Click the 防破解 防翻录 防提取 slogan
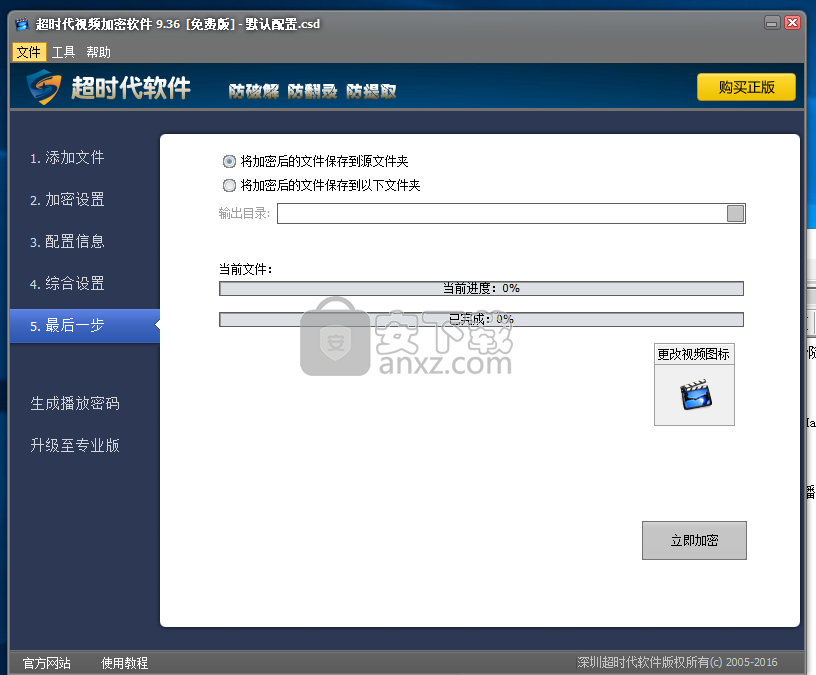 (312, 91)
